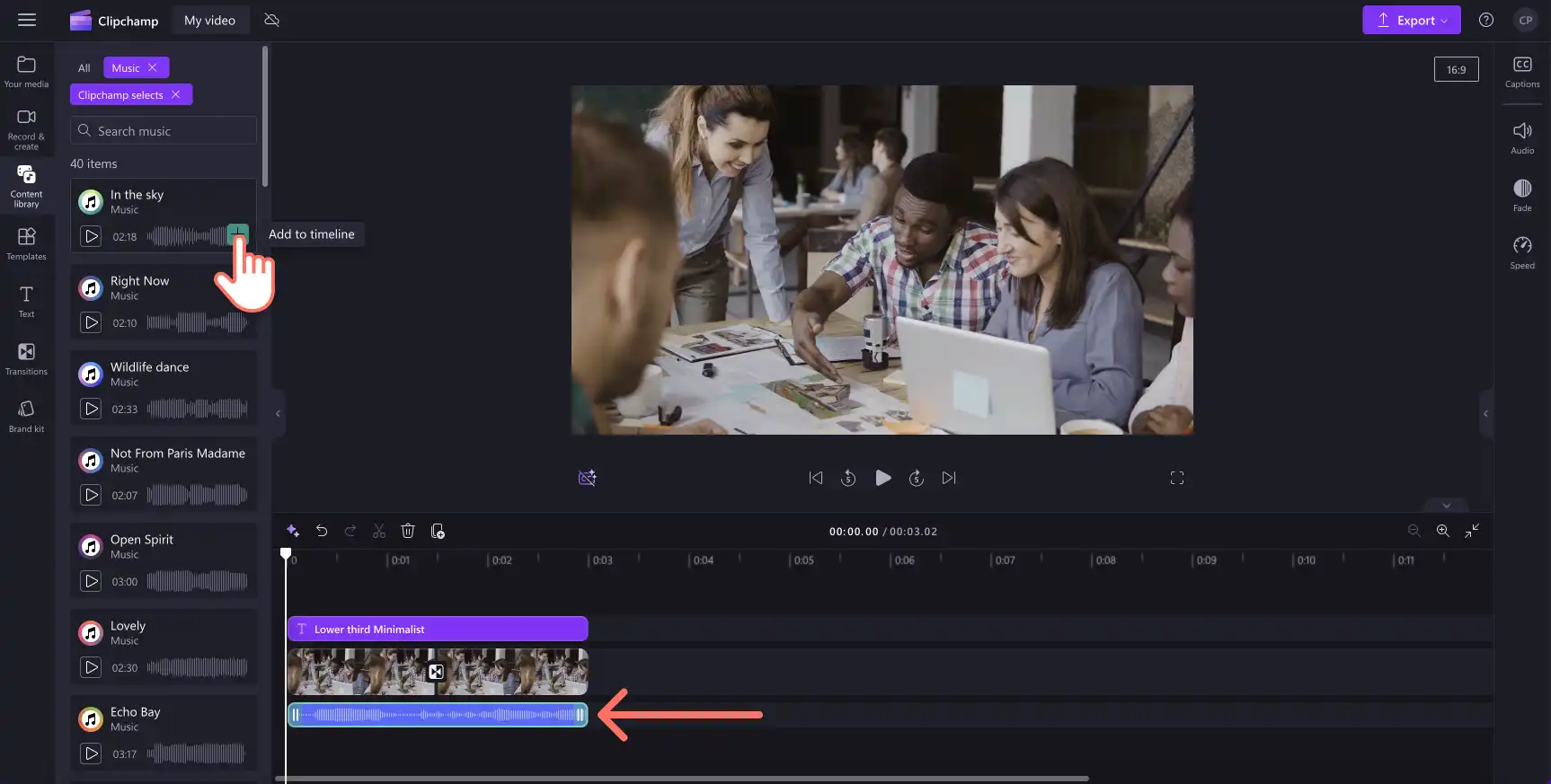1551x784 pixels.
Task: Select the audio clip on timeline
Action: 438,715
